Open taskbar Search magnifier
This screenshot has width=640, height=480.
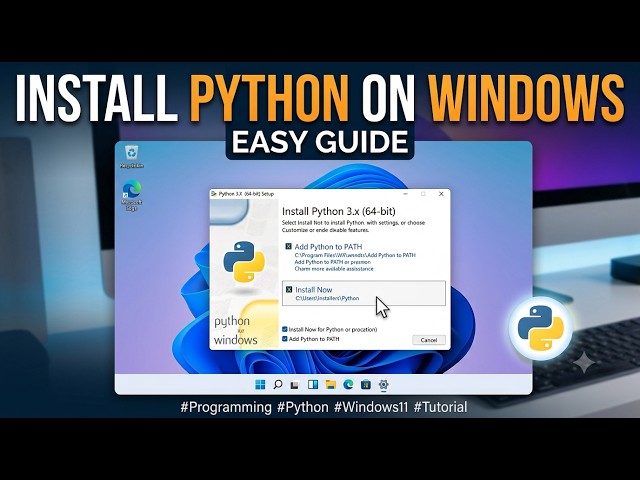point(278,384)
